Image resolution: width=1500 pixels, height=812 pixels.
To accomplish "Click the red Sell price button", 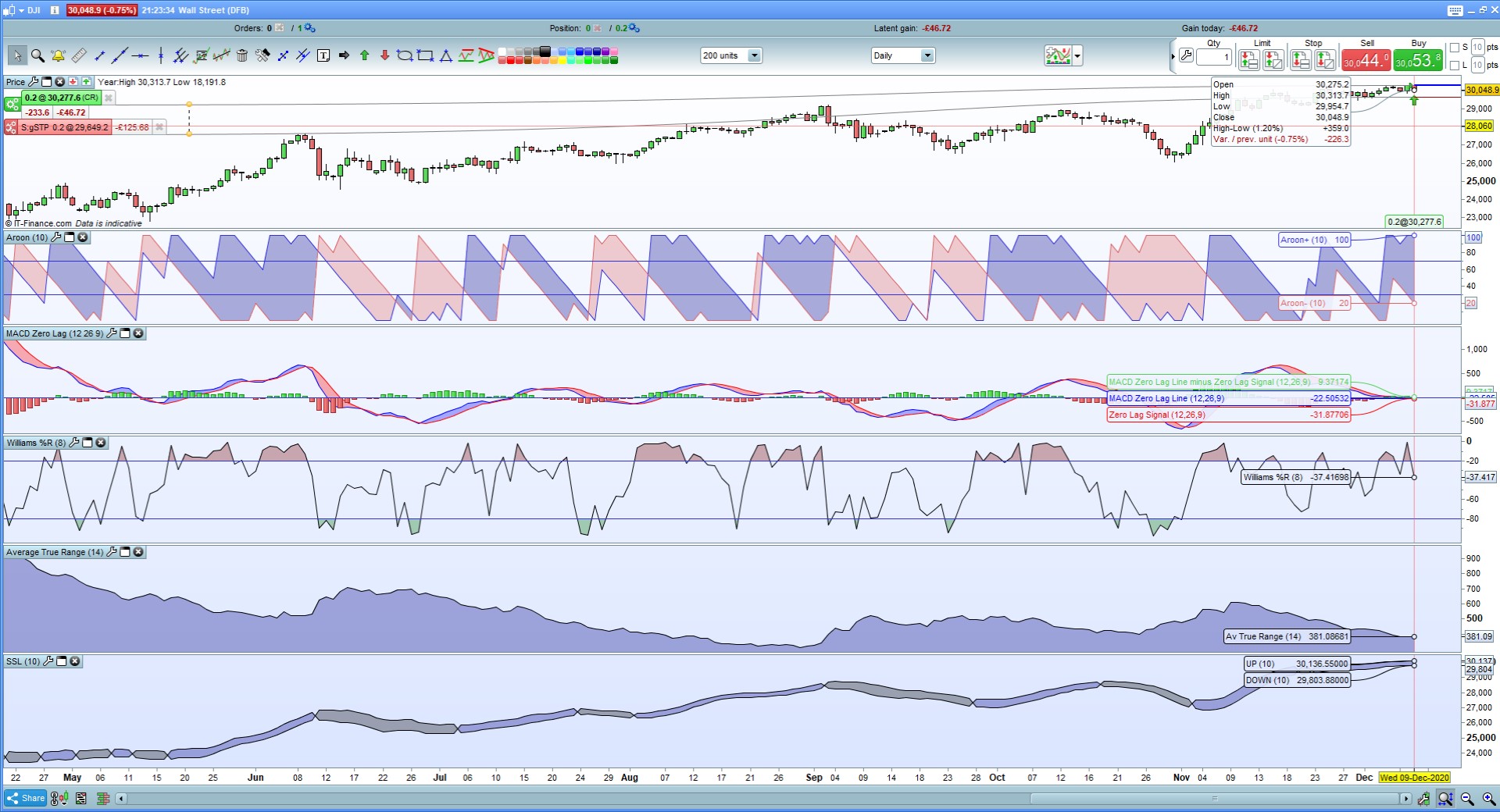I will [x=1366, y=60].
